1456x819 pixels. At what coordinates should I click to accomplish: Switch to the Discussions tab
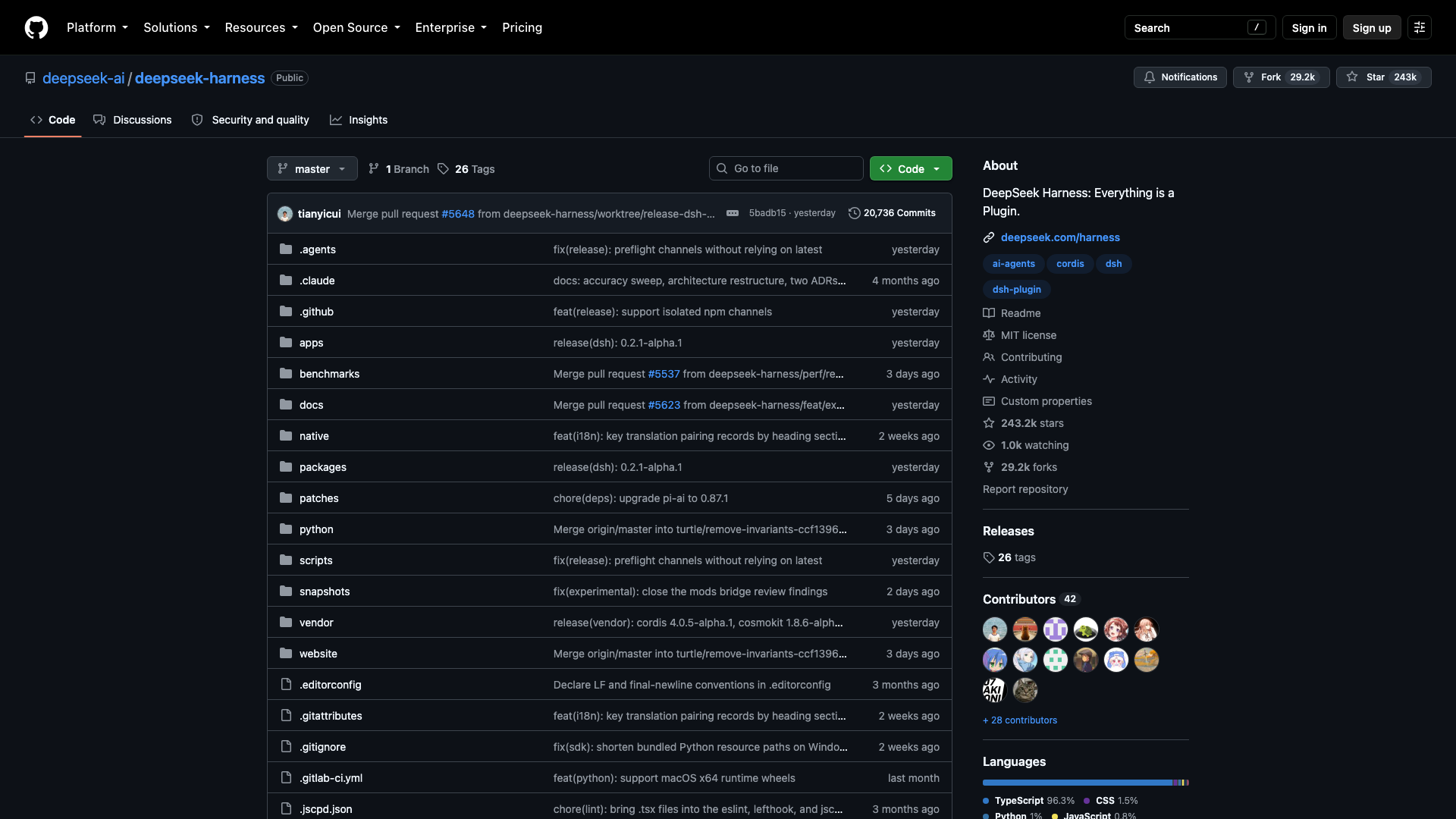(133, 120)
